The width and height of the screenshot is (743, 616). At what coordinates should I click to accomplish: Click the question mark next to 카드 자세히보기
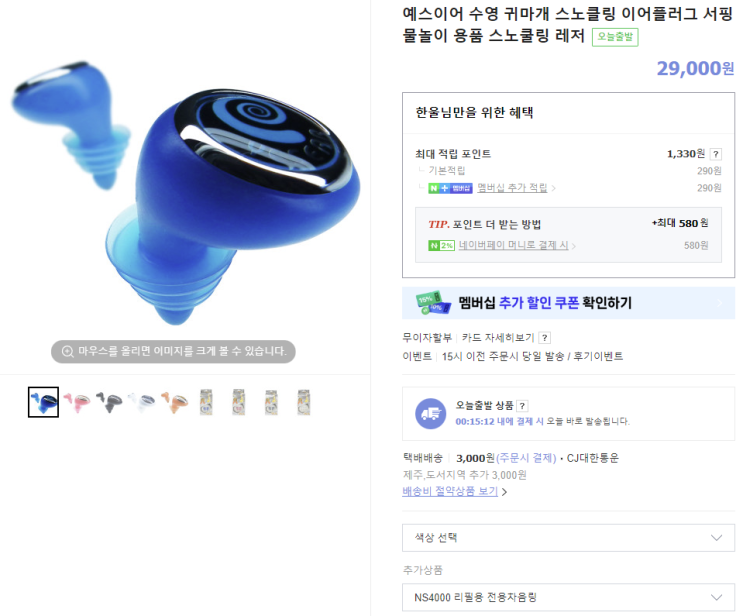(x=545, y=338)
